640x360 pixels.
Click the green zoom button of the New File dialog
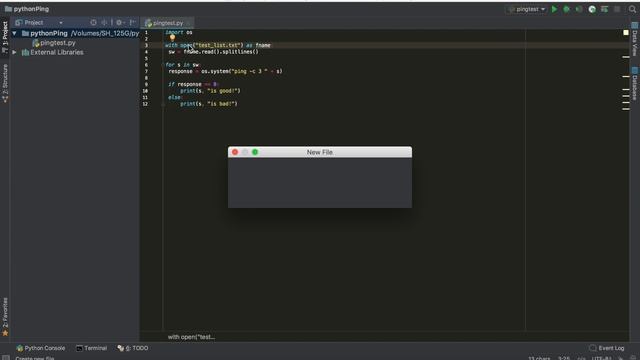coord(255,152)
